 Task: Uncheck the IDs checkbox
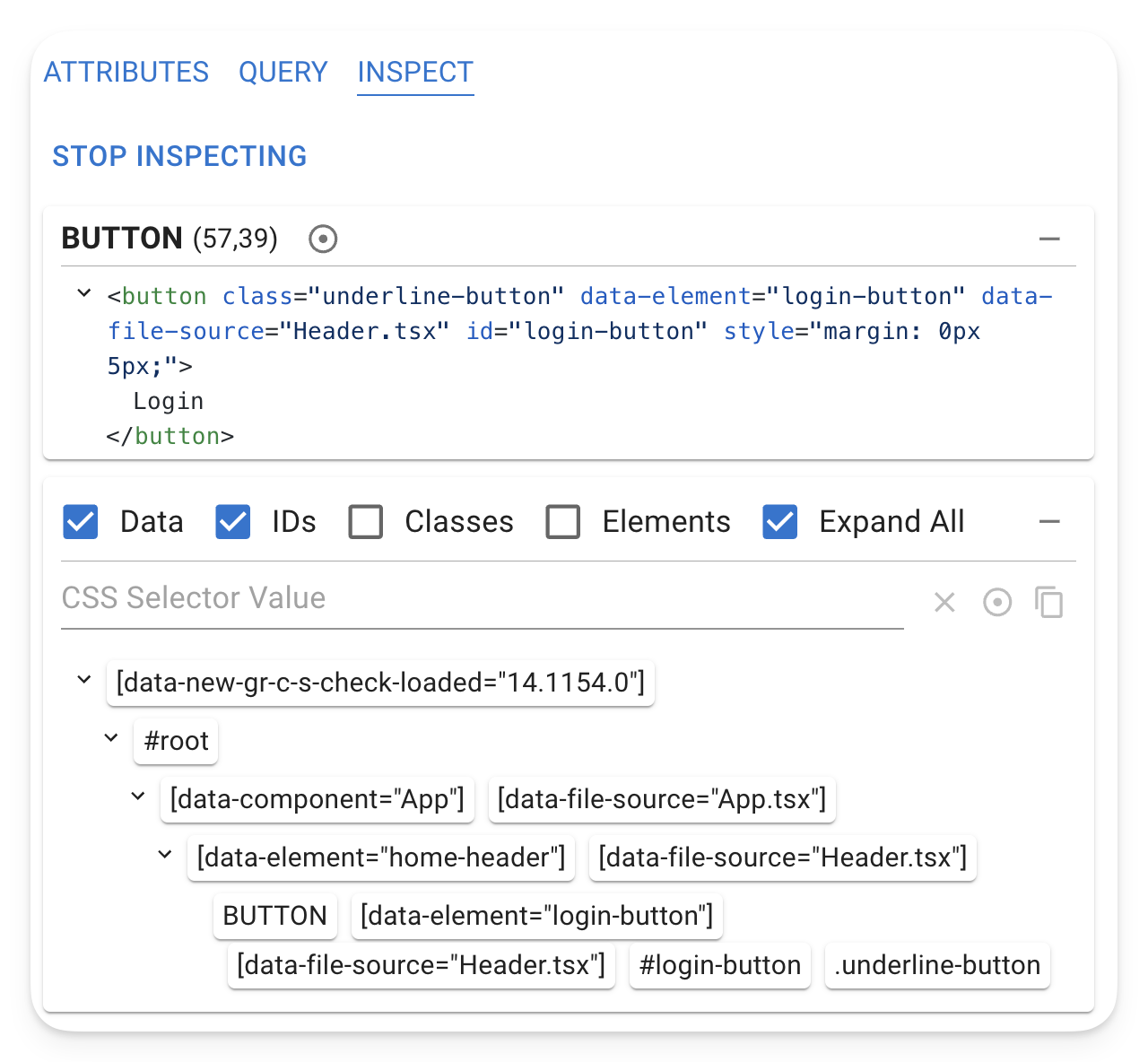point(233,522)
